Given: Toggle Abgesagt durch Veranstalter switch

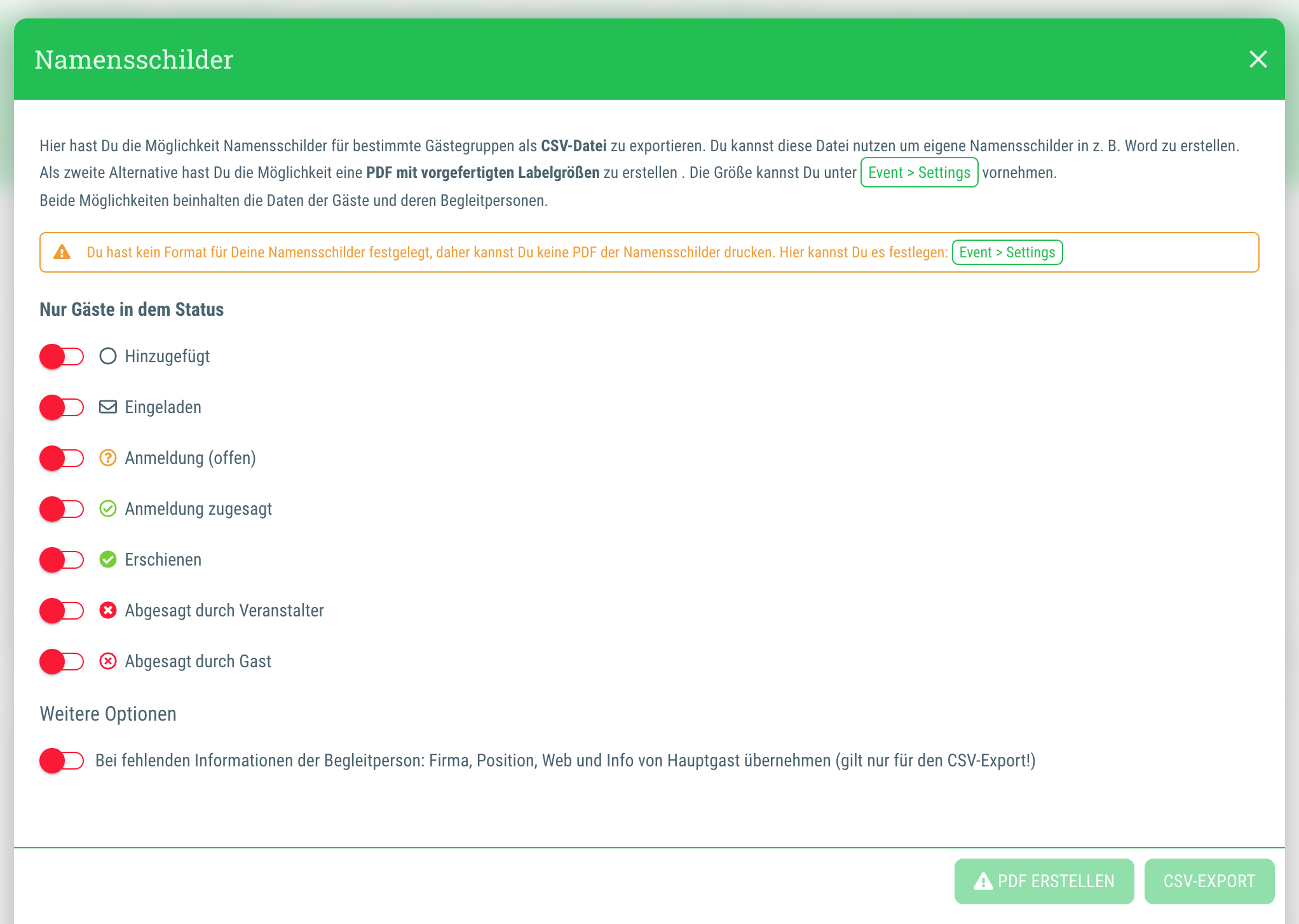Looking at the screenshot, I should tap(62, 611).
